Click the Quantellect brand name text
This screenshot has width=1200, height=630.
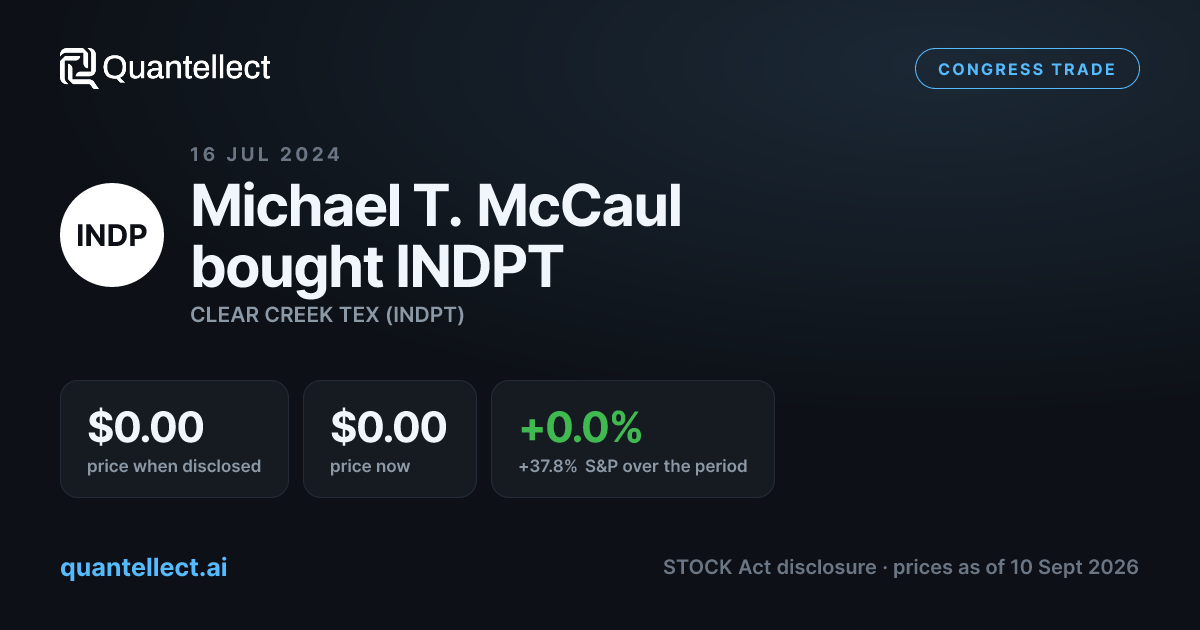click(187, 68)
